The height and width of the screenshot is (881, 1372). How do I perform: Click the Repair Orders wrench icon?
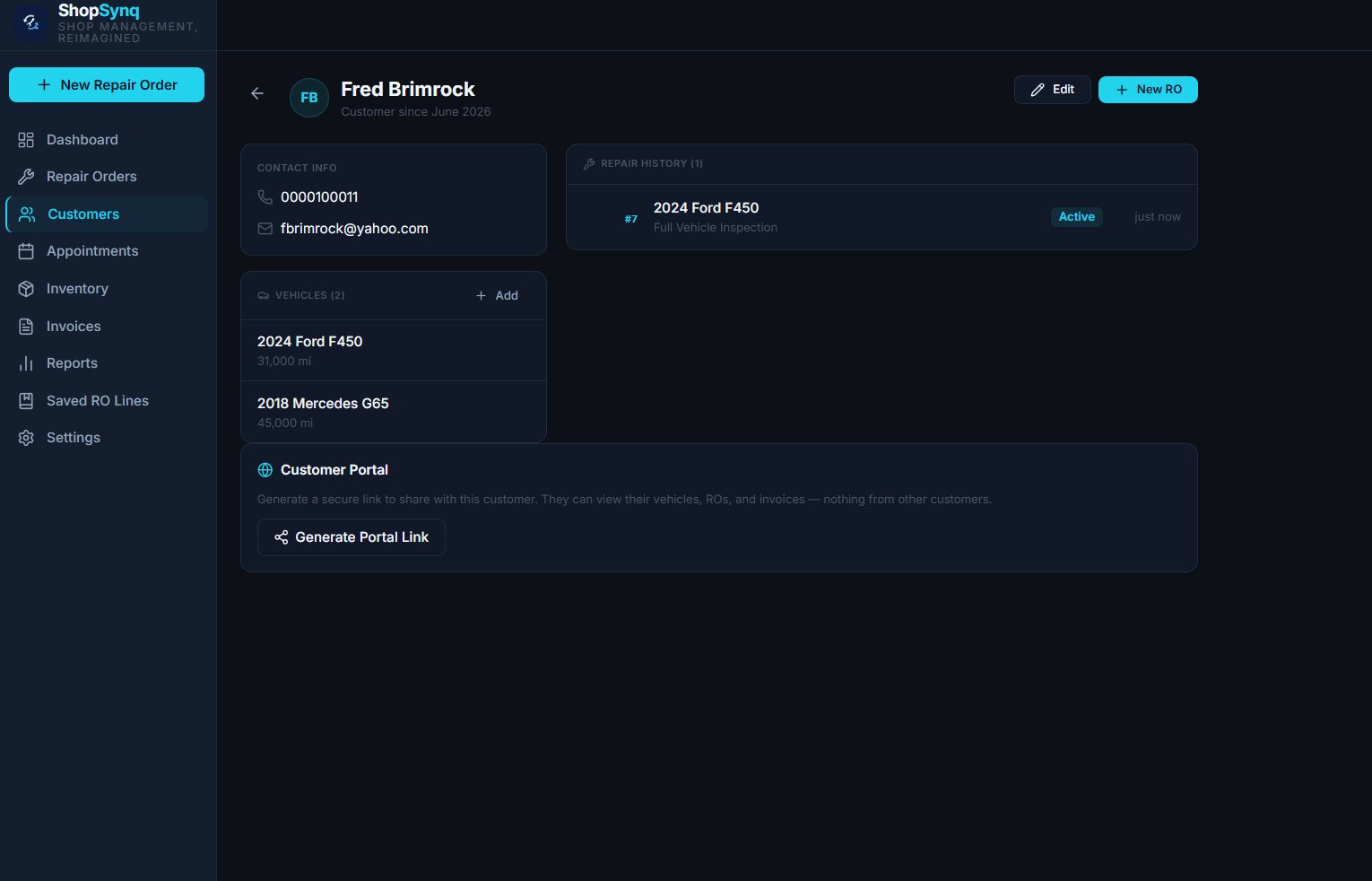[x=26, y=177]
